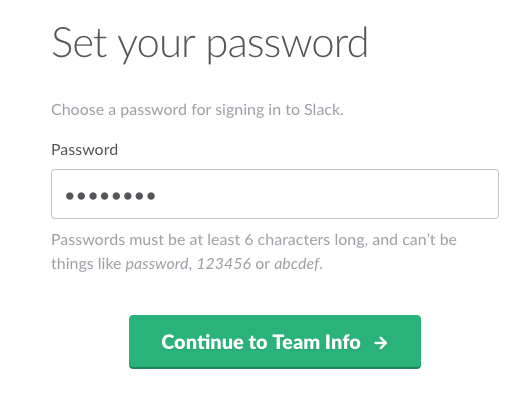Focus the Password input field
This screenshot has height=399, width=529.
click(x=275, y=194)
